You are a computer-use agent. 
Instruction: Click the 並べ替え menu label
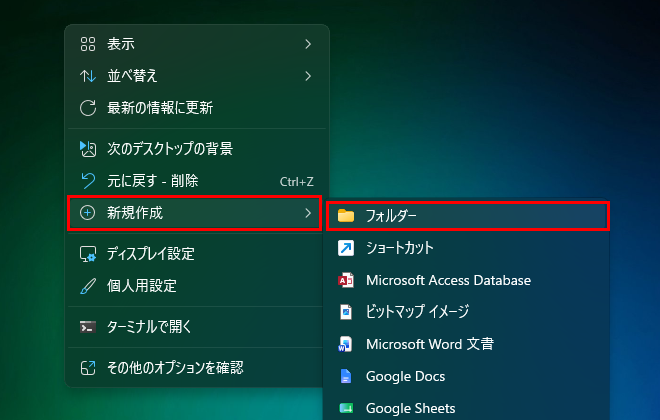(132, 76)
